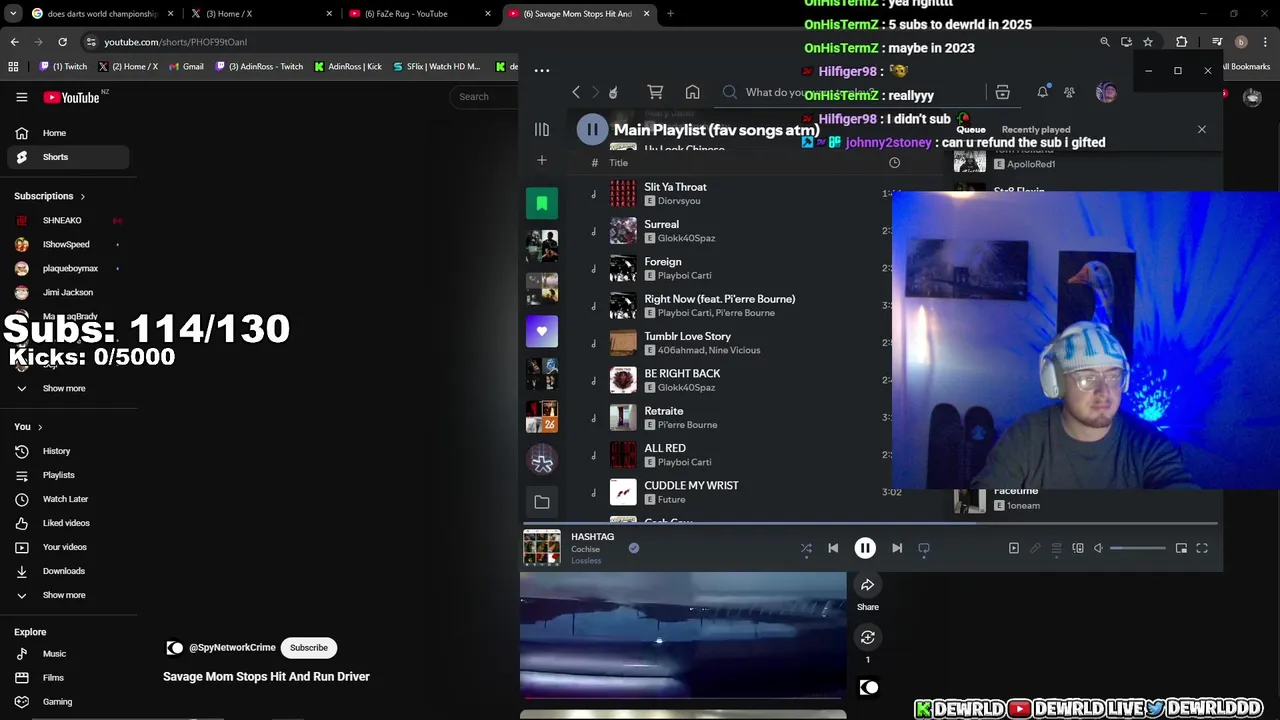Pause the Main Playlist with the round pause button
The width and height of the screenshot is (1280, 720).
click(592, 129)
